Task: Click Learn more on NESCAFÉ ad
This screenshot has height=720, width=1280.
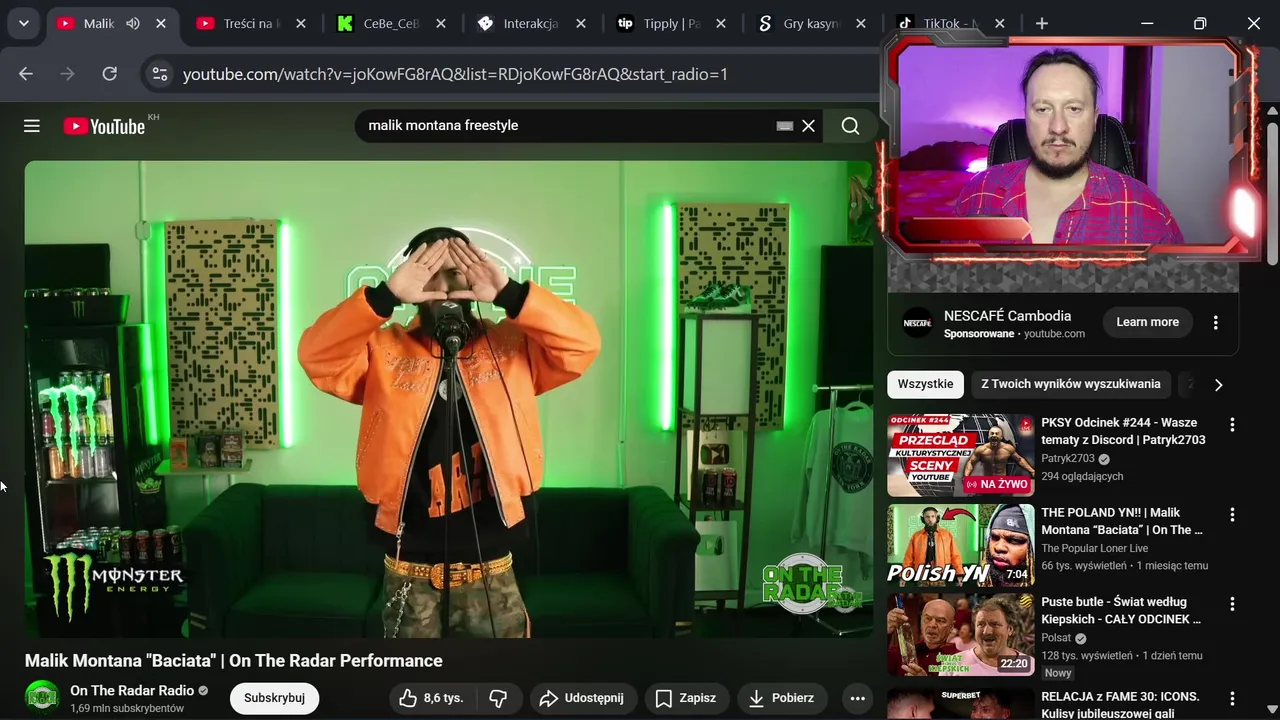Action: pyautogui.click(x=1147, y=322)
